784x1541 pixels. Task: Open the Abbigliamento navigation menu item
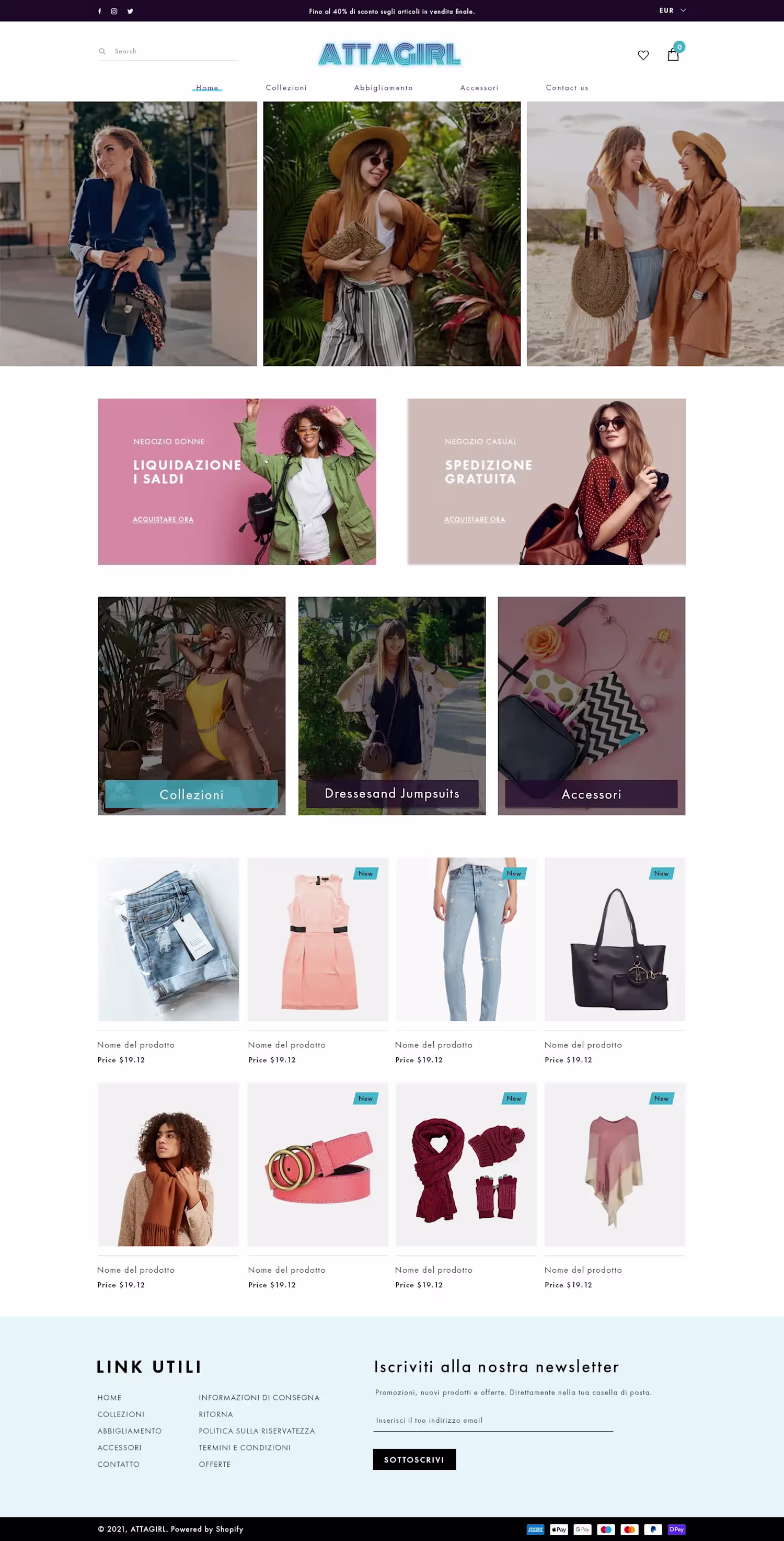(x=383, y=88)
